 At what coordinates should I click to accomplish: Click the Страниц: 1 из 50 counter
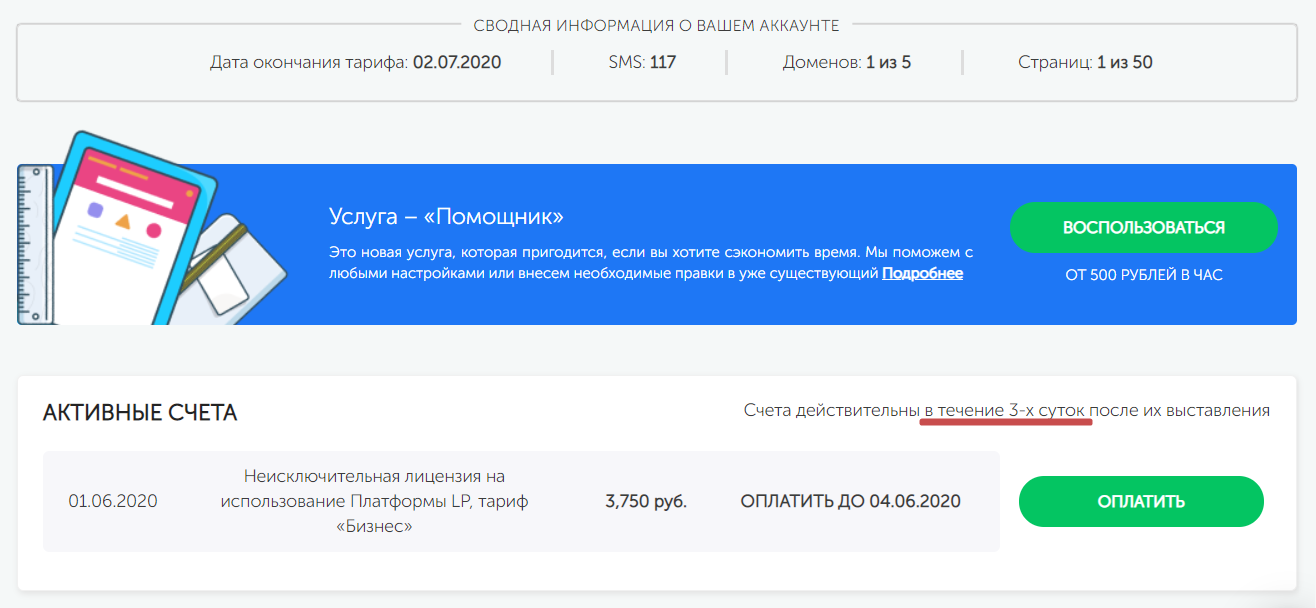[1085, 62]
